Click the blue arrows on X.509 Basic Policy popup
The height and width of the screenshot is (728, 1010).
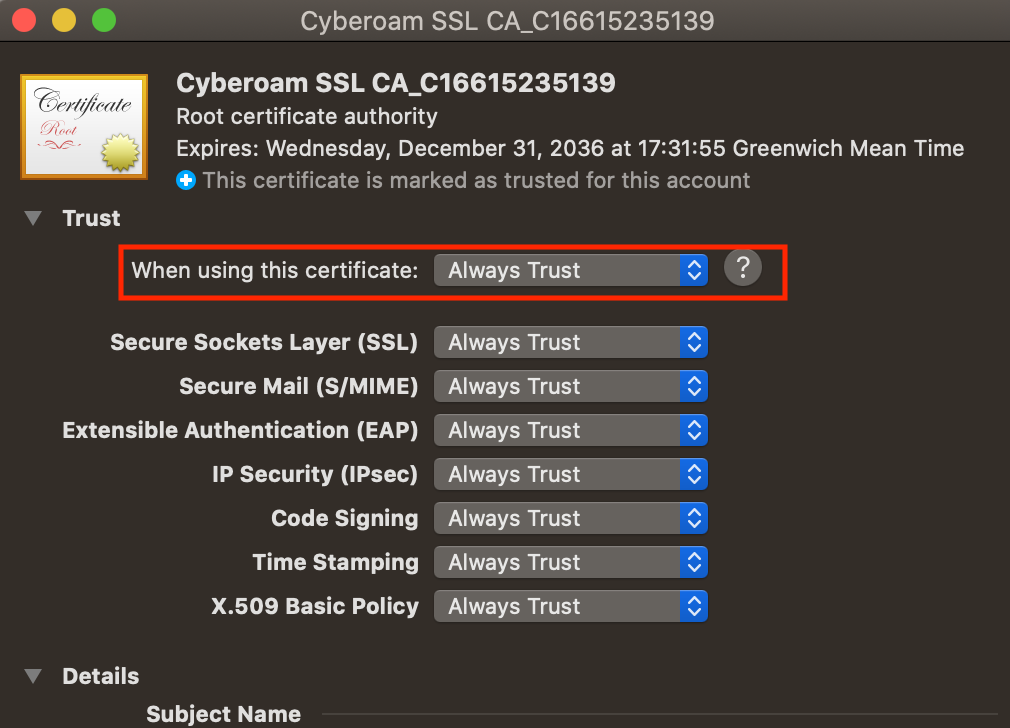pyautogui.click(x=694, y=606)
